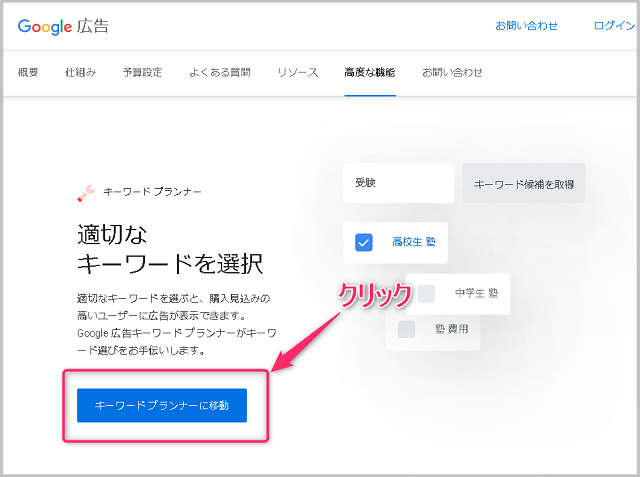Click the 塾 費用 keyword label

(452, 329)
